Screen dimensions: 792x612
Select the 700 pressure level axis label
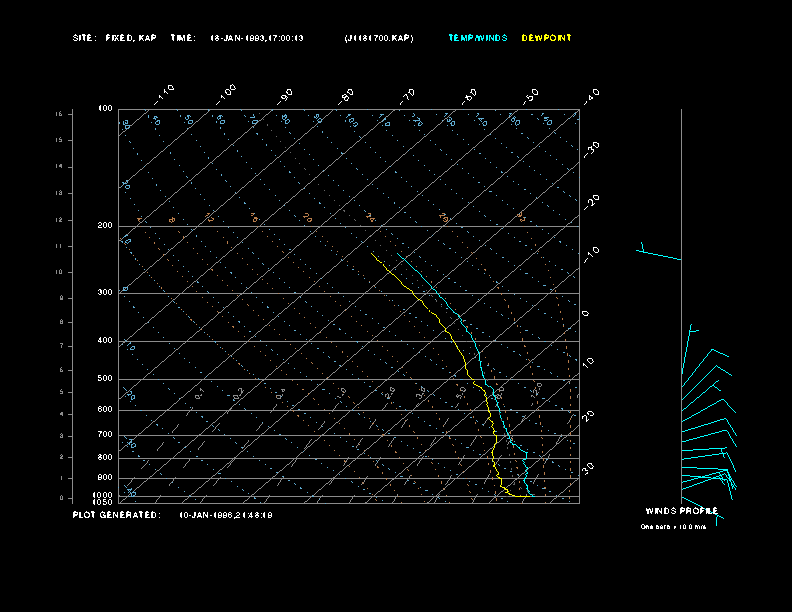coord(105,435)
